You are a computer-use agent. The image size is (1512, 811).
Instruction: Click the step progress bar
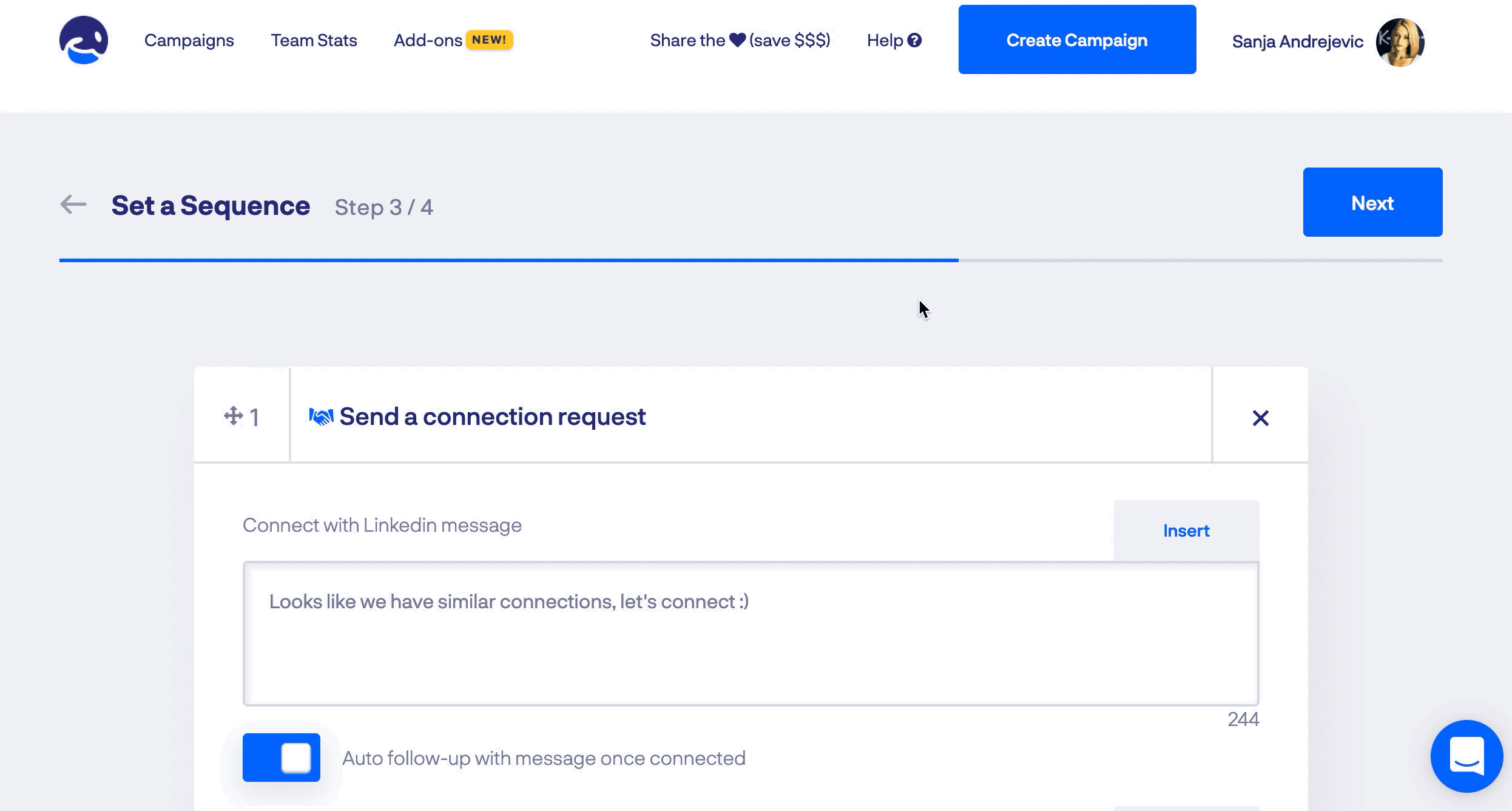click(751, 260)
